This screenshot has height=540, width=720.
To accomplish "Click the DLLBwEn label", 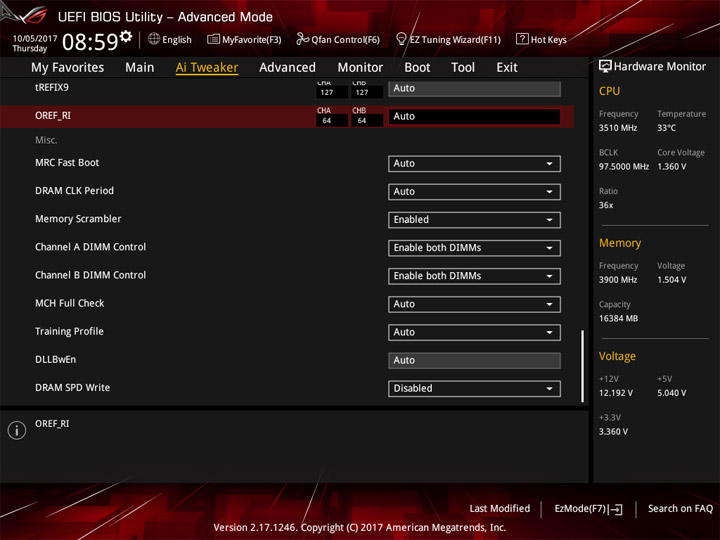I will [56, 360].
